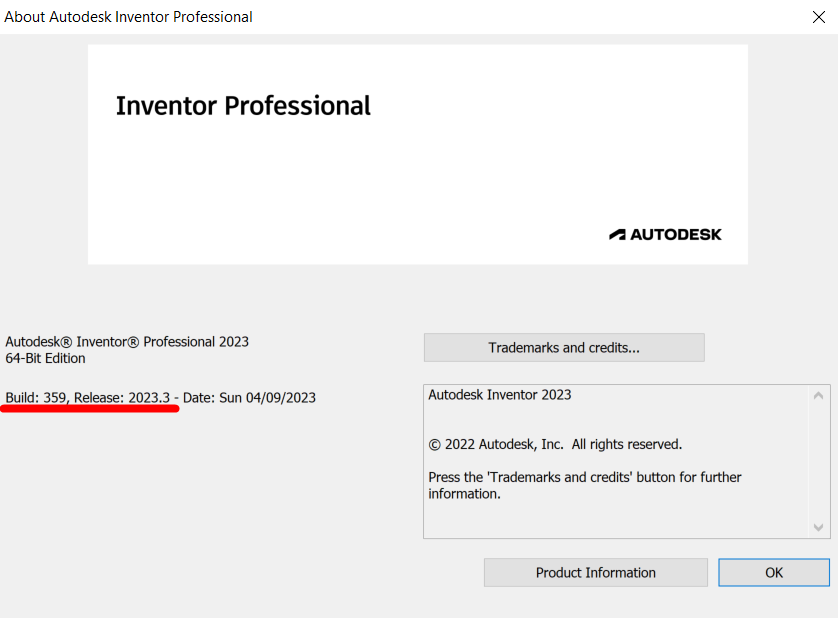
Task: Click the 2022 Autodesk copyright line
Action: 555,444
